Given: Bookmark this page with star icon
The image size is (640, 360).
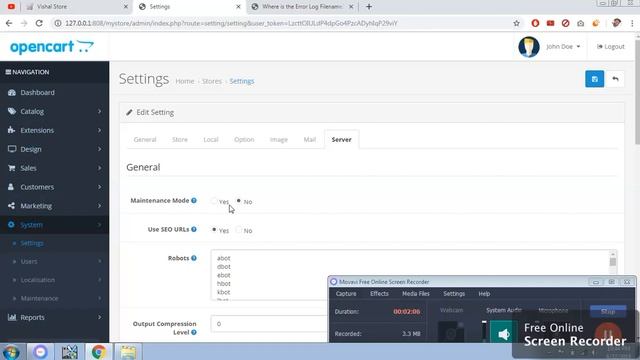Looking at the screenshot, I should (516, 23).
